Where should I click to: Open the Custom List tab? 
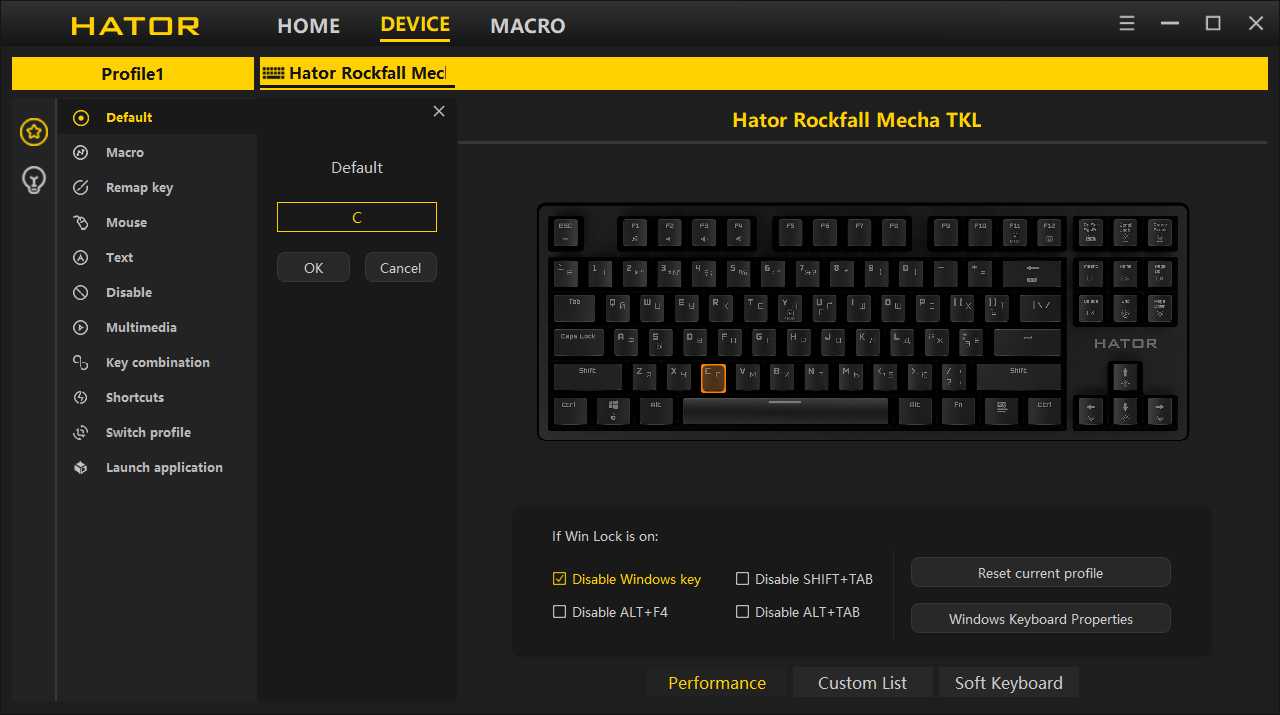tap(862, 683)
